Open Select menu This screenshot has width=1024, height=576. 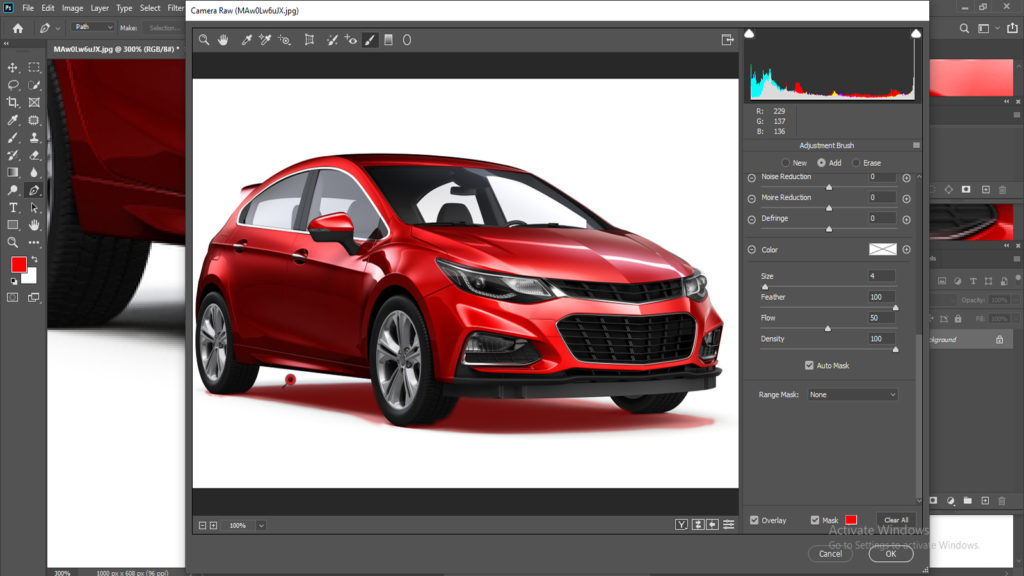[150, 8]
